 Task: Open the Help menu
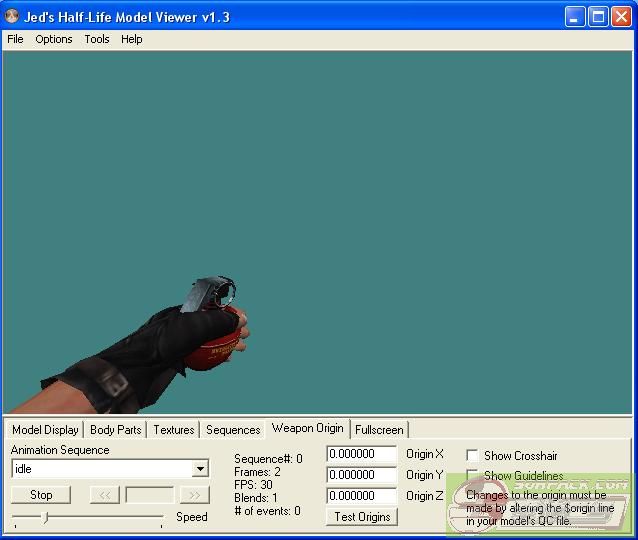(x=131, y=39)
